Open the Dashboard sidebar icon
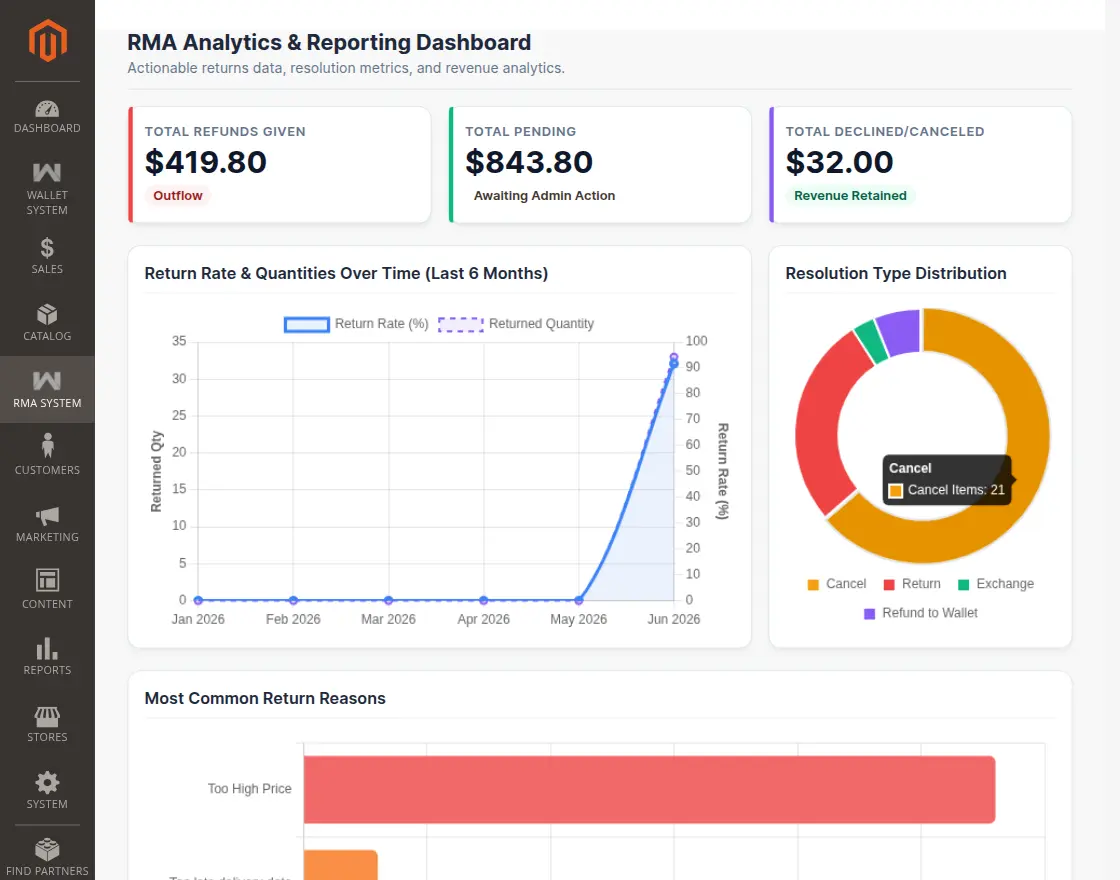Image resolution: width=1120 pixels, height=880 pixels. pyautogui.click(x=47, y=109)
